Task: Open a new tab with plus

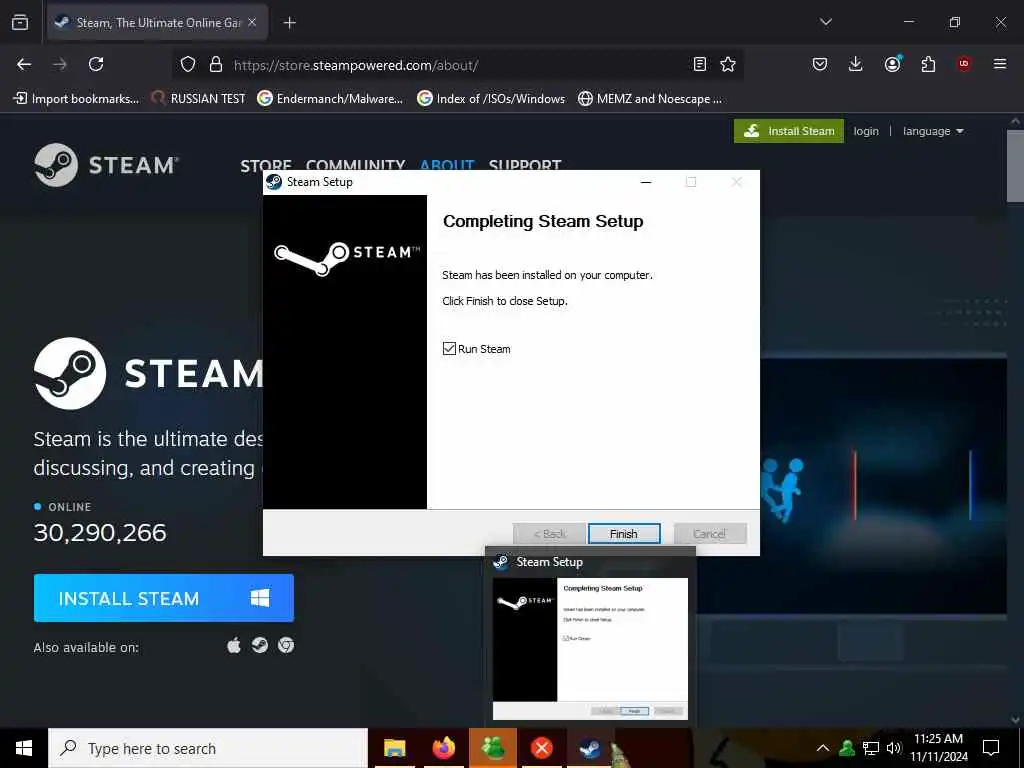Action: pyautogui.click(x=289, y=23)
